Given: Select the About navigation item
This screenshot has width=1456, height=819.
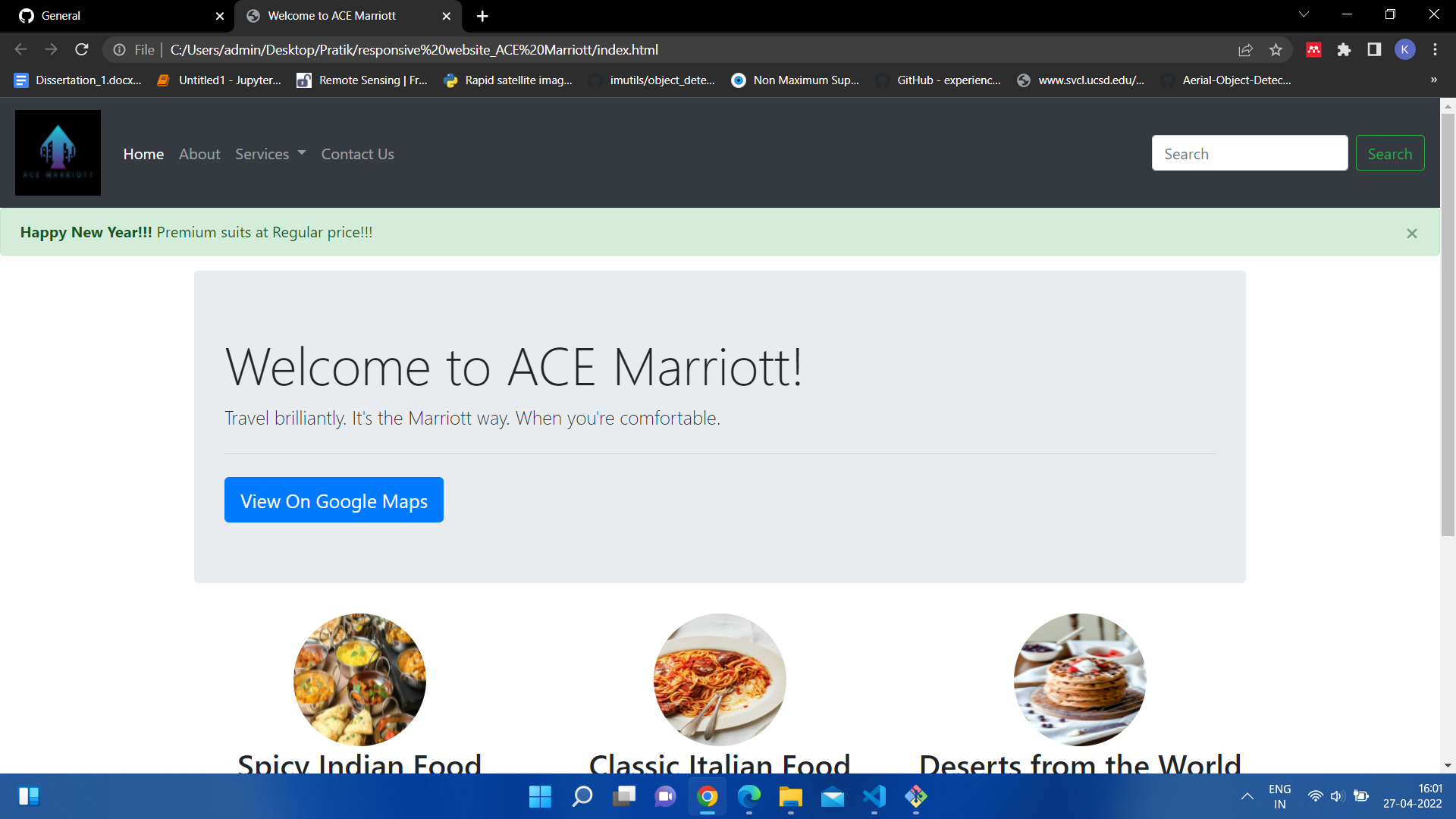Looking at the screenshot, I should click(x=199, y=153).
